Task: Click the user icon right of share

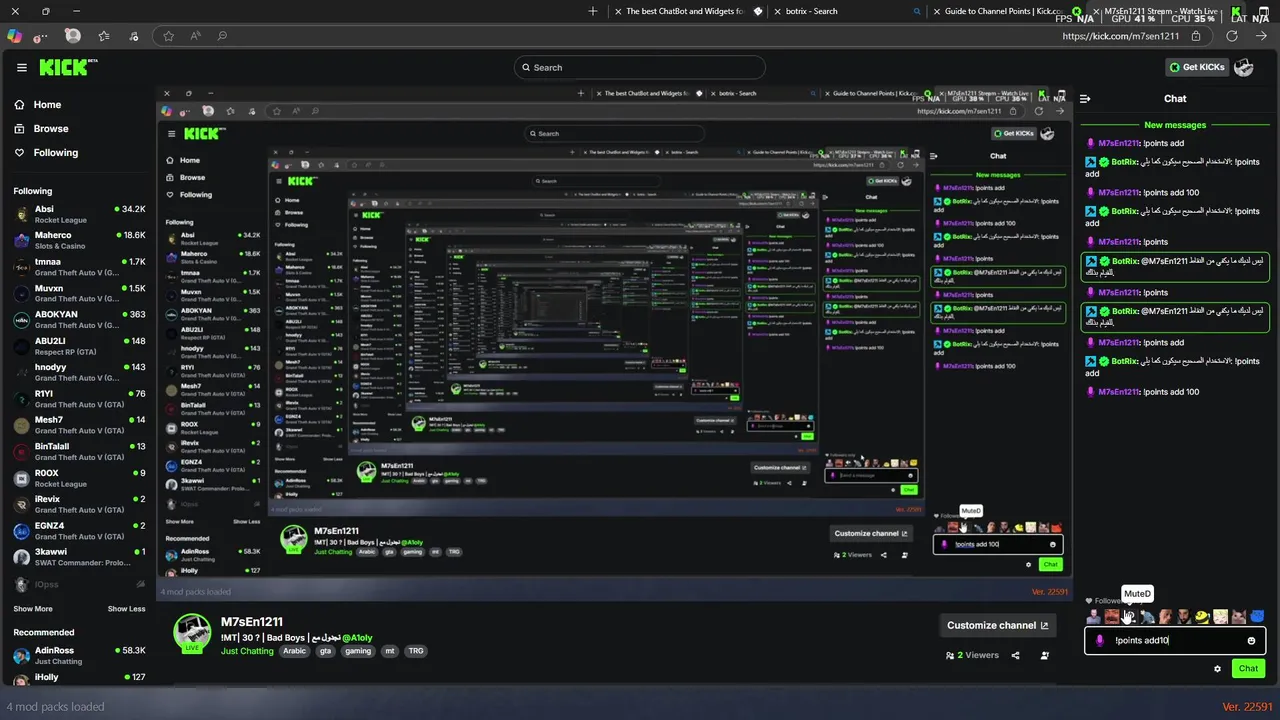Action: (1045, 655)
